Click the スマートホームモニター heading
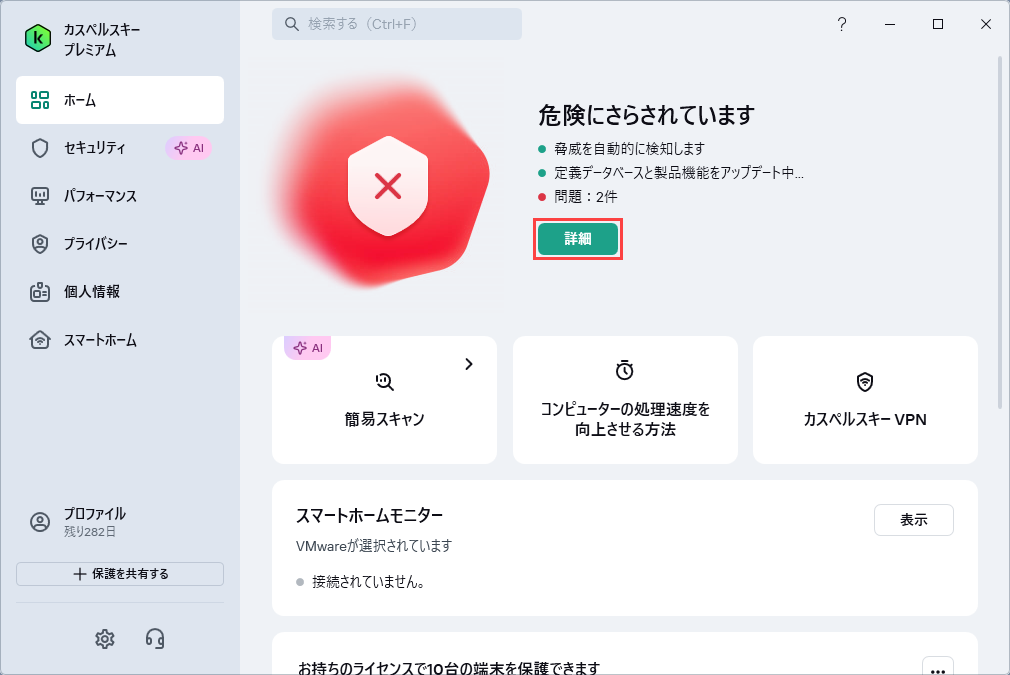 (x=370, y=515)
